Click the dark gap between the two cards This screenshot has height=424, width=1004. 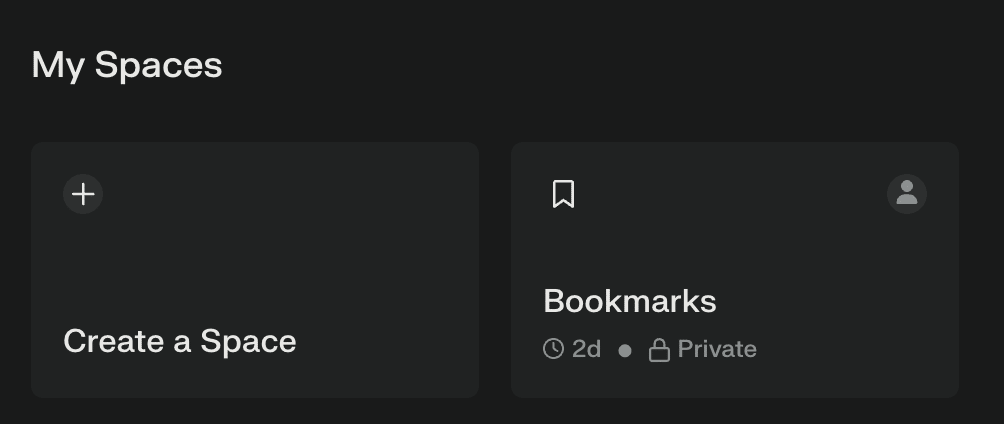click(x=495, y=270)
